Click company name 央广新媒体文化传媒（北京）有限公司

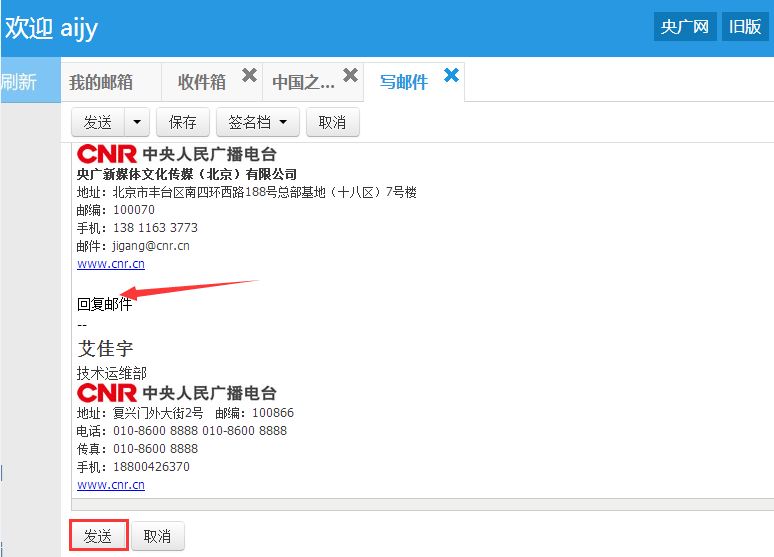(x=187, y=174)
